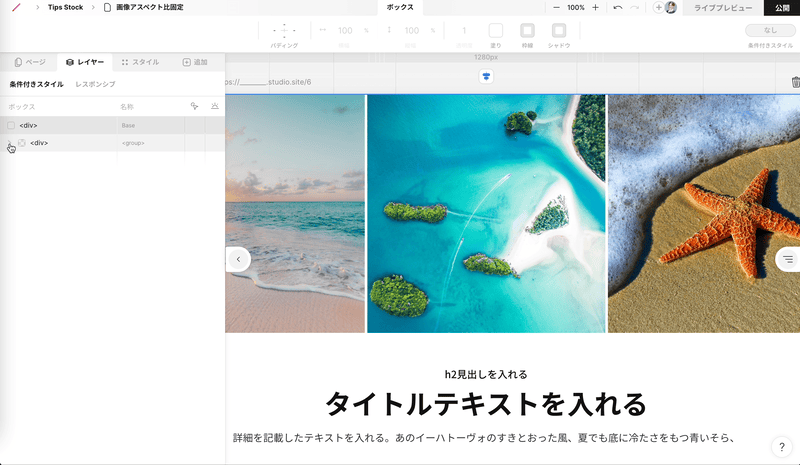Viewport: 800px width, 465px height.
Task: Switch to the ページ panel tab
Action: (30, 62)
